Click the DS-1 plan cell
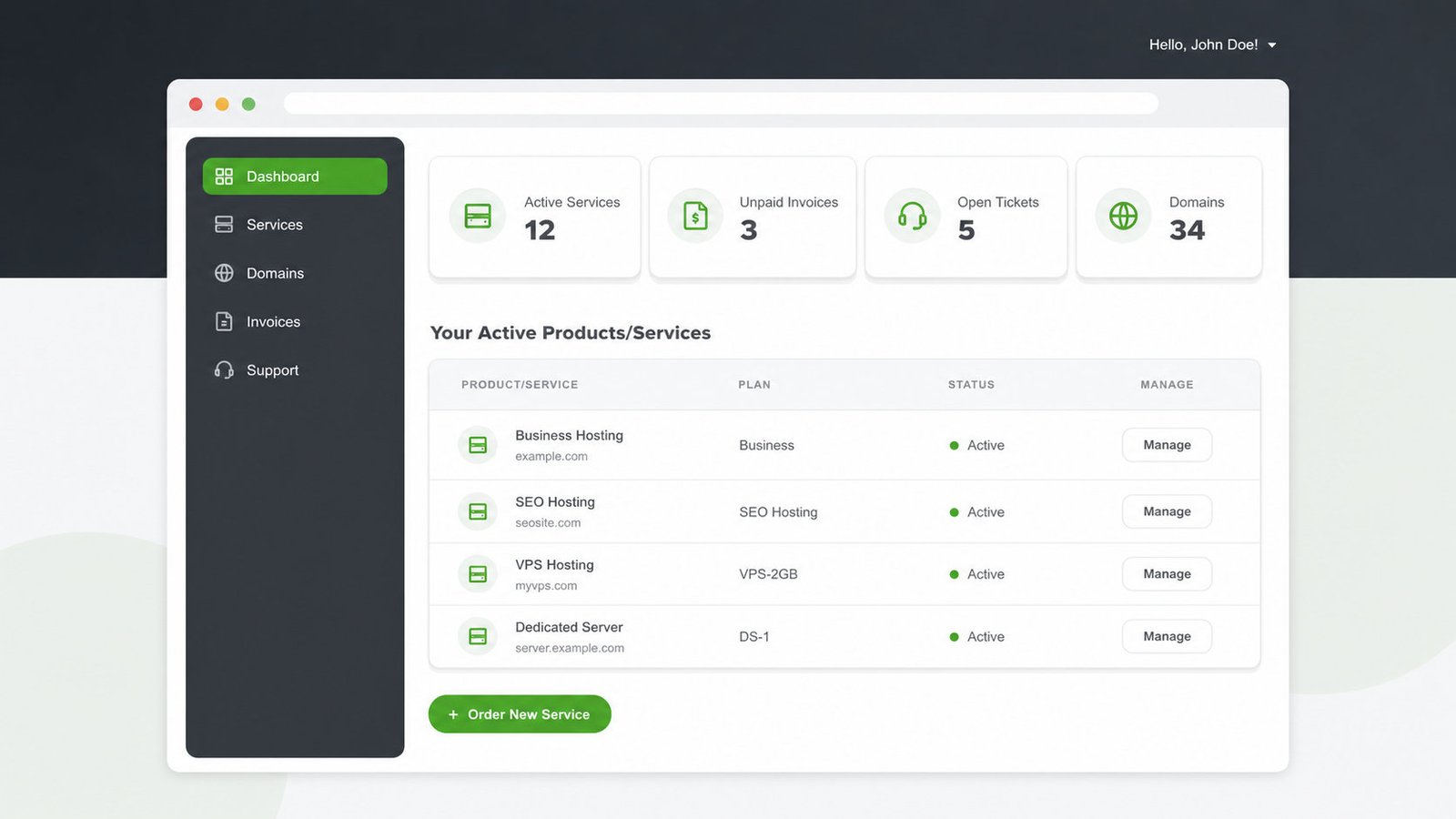The image size is (1456, 819). (754, 637)
